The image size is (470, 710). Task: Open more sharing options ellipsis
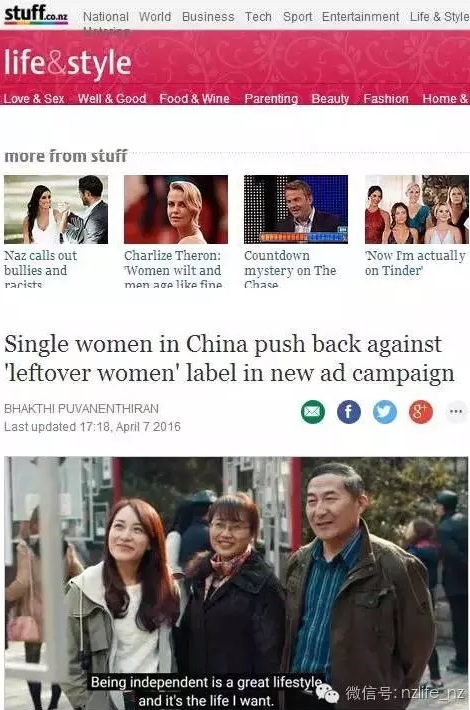coord(456,412)
